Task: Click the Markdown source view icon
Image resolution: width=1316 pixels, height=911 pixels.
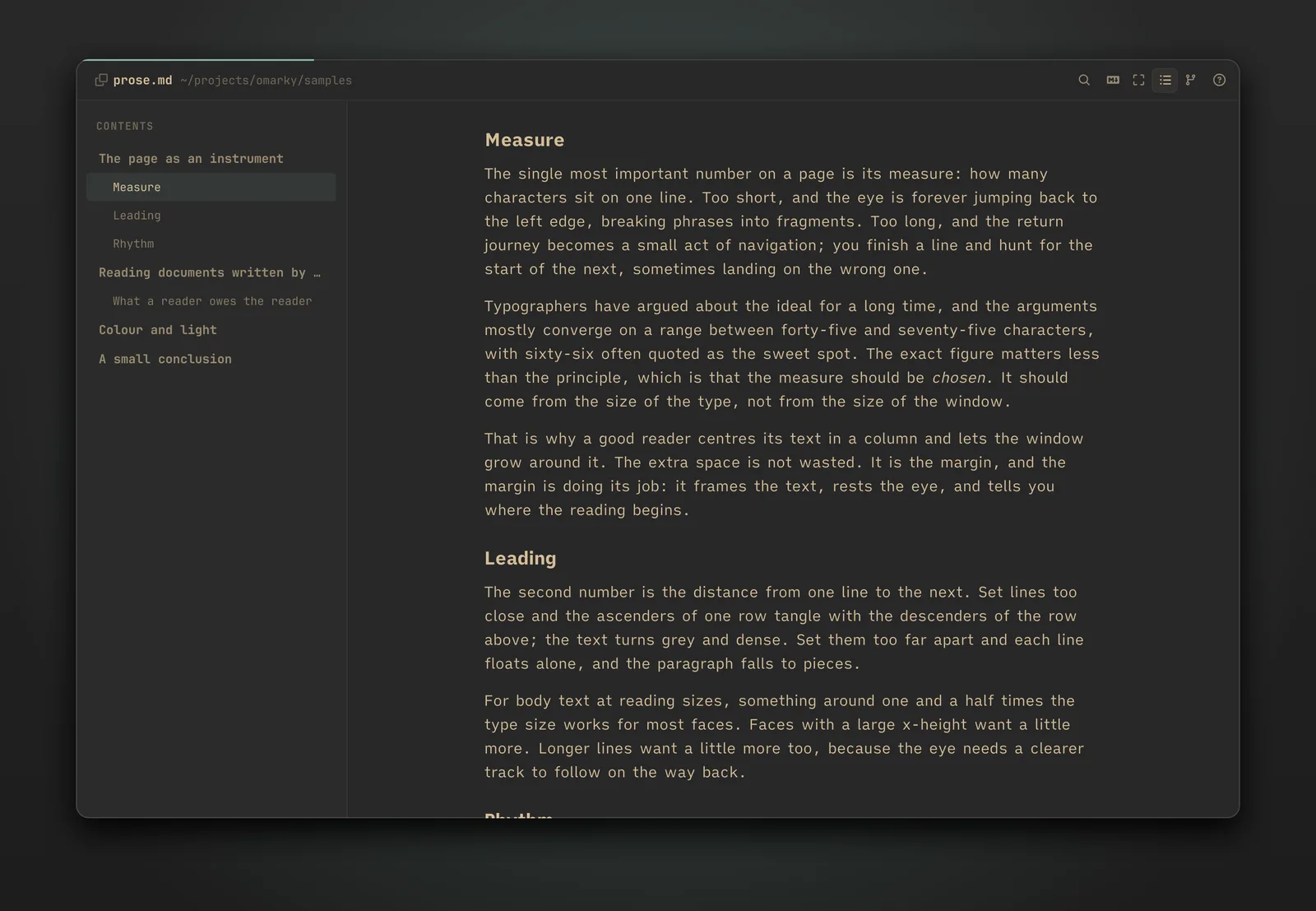Action: click(x=1113, y=80)
